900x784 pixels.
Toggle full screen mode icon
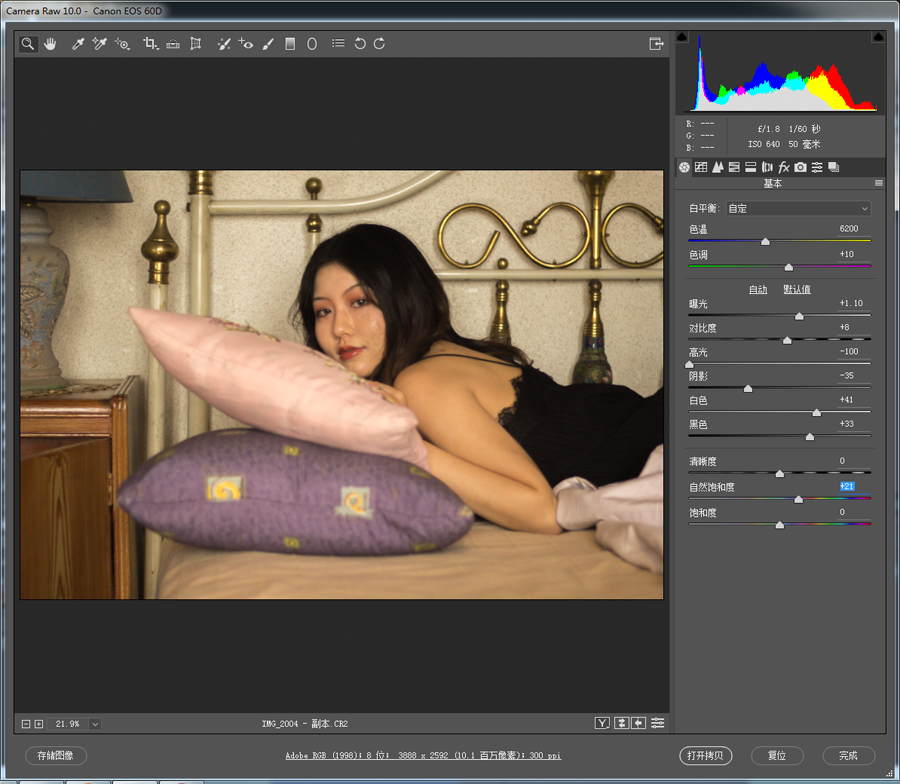[x=656, y=44]
